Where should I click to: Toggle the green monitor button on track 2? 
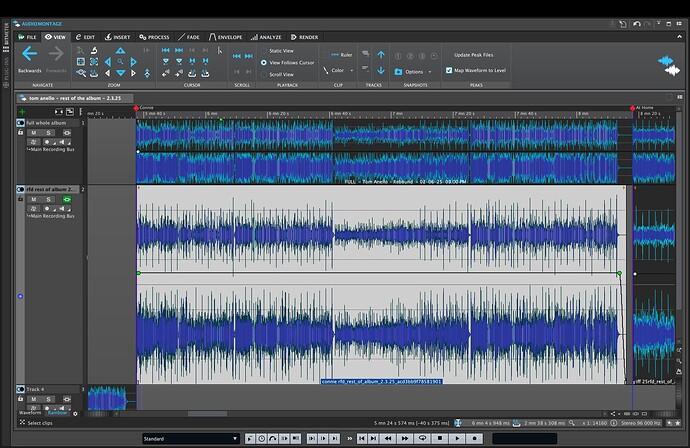pyautogui.click(x=67, y=199)
